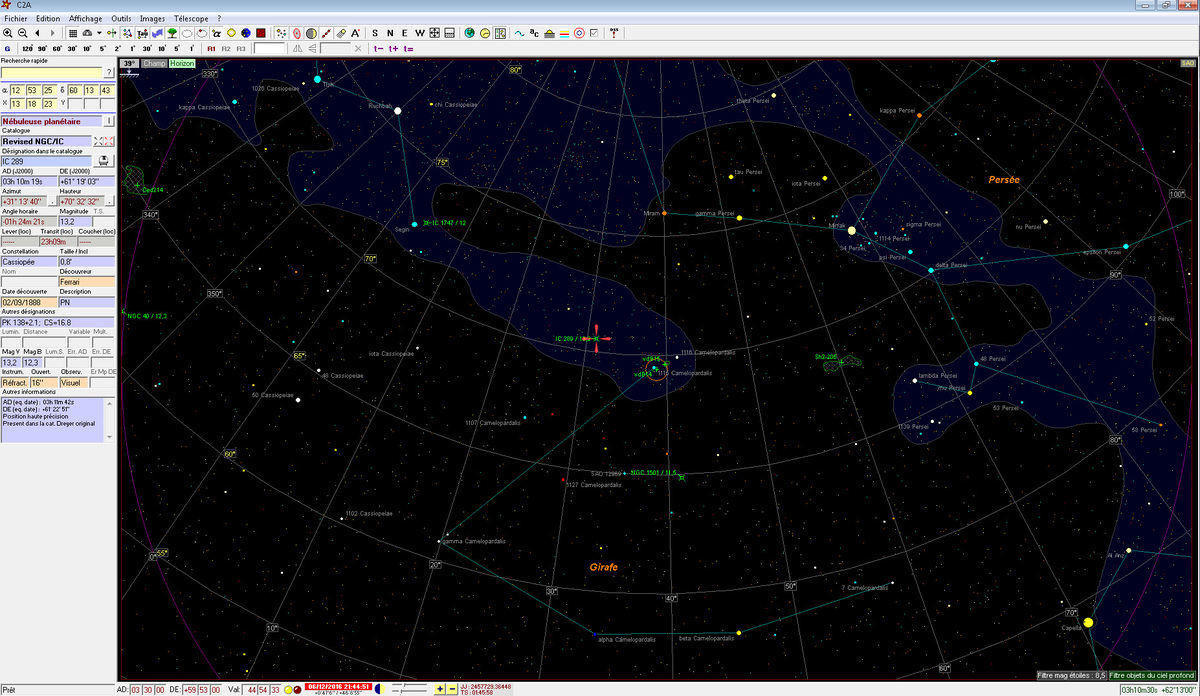Adjust the status bar slider control
Screen dimensions: 1200x696
click(410, 689)
